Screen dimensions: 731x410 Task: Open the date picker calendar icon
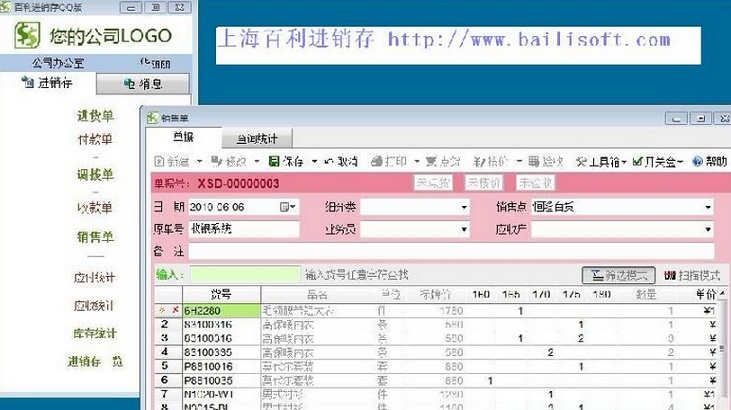tap(285, 207)
